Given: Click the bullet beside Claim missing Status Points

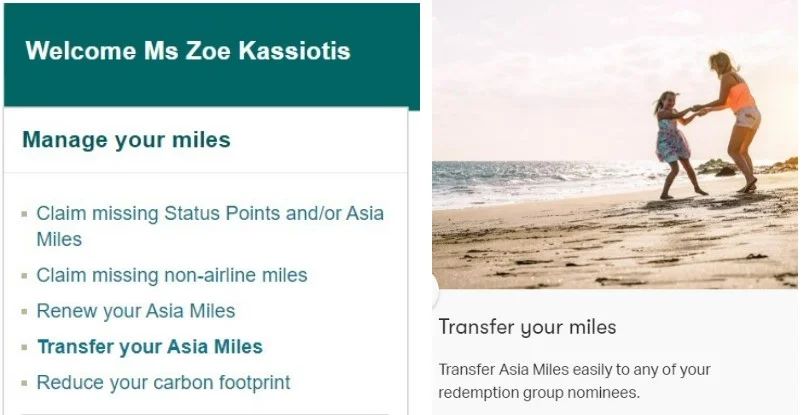Looking at the screenshot, I should [25, 214].
